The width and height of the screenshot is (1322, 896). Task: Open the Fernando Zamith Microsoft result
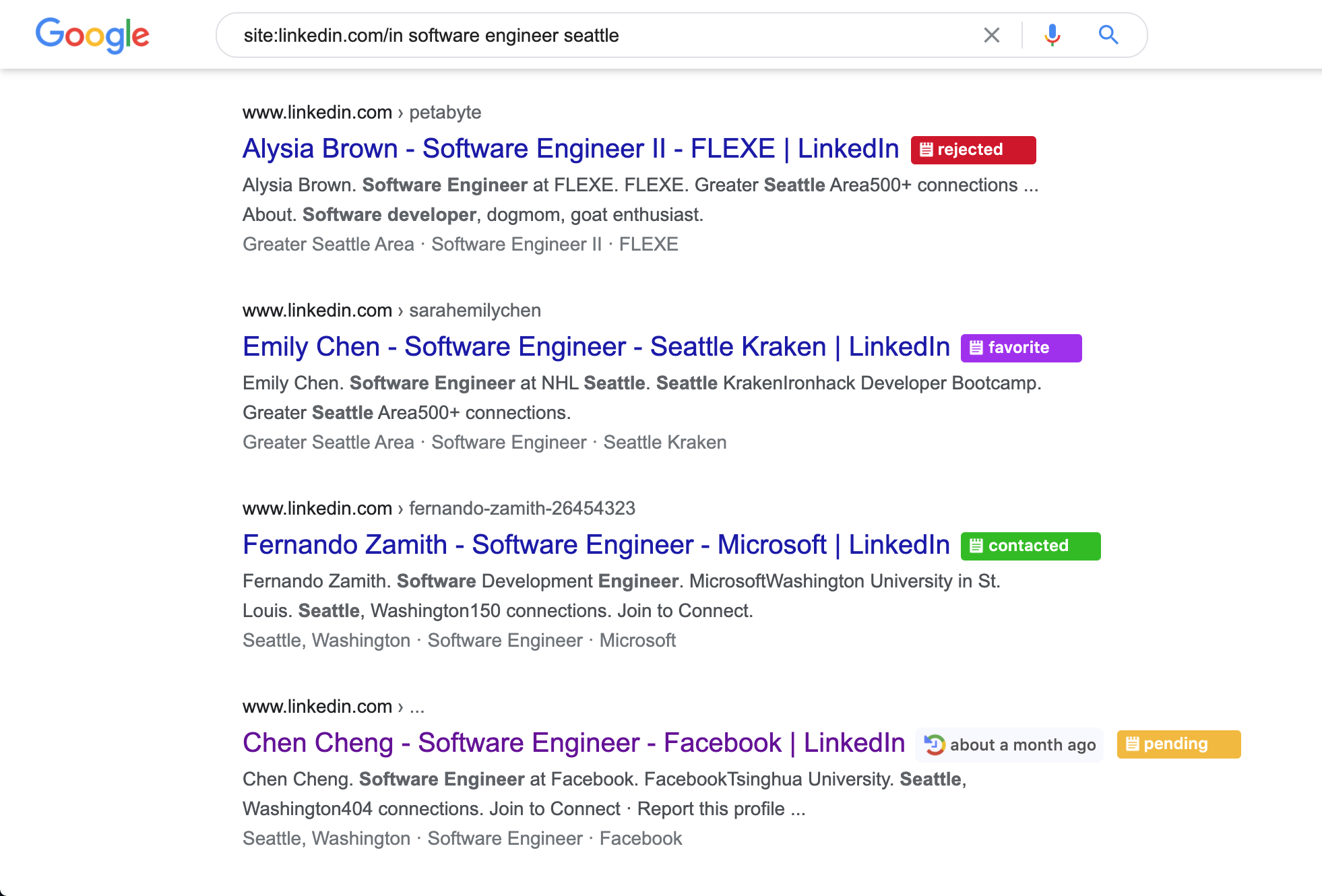point(596,545)
